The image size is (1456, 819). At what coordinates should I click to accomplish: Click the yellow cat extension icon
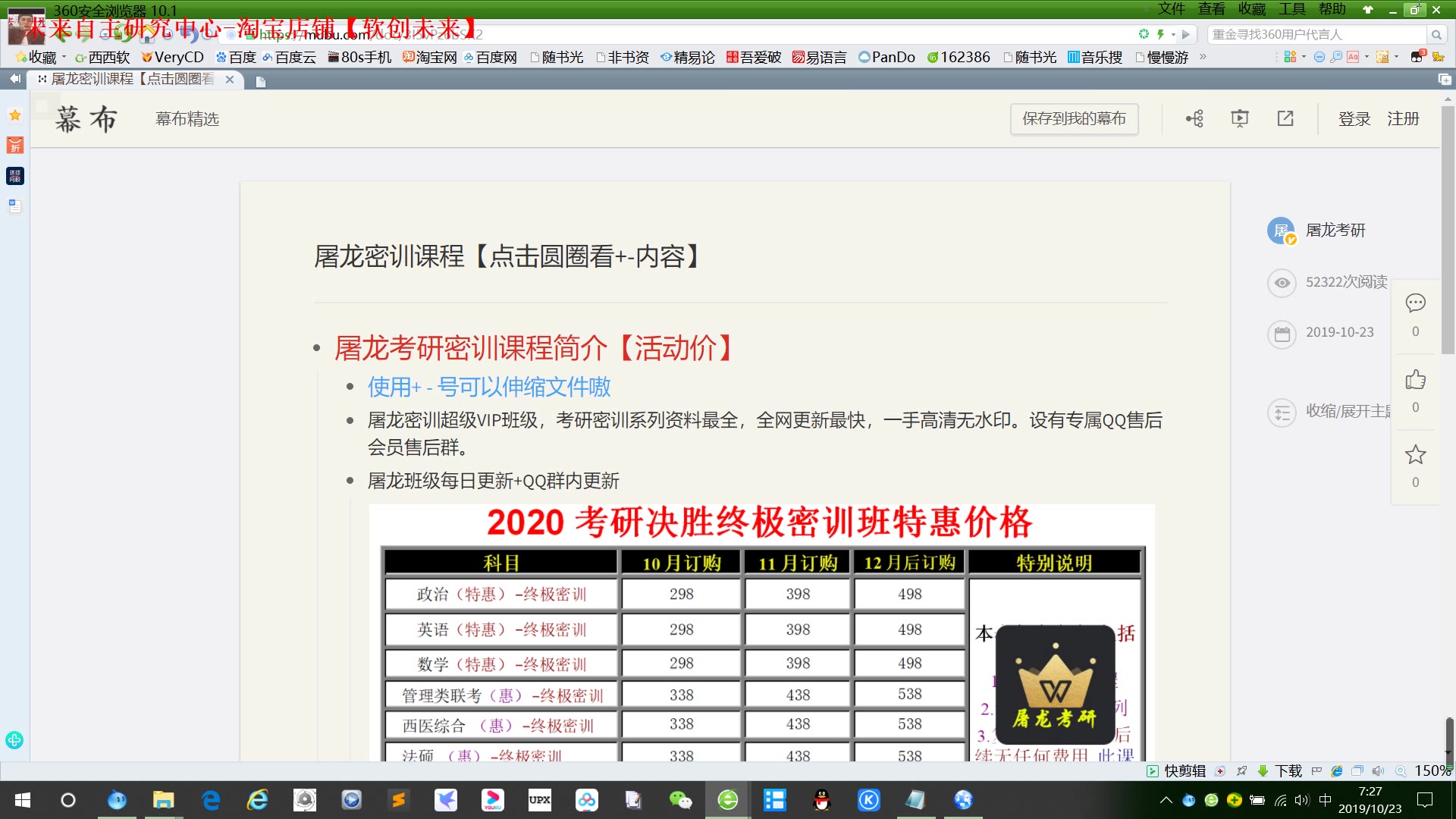coord(1438,57)
